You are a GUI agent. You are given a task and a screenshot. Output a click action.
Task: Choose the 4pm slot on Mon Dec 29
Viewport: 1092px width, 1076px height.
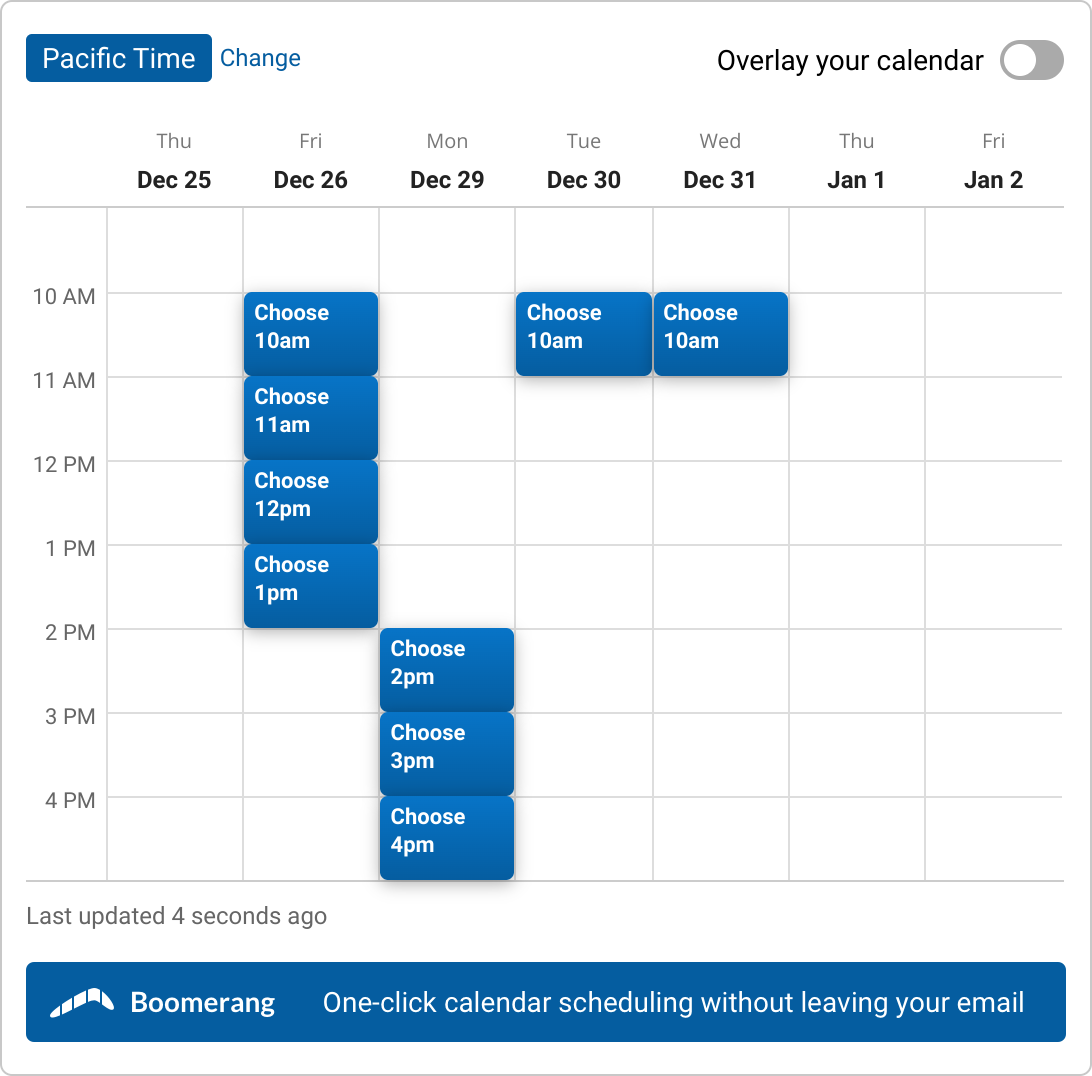tap(446, 837)
